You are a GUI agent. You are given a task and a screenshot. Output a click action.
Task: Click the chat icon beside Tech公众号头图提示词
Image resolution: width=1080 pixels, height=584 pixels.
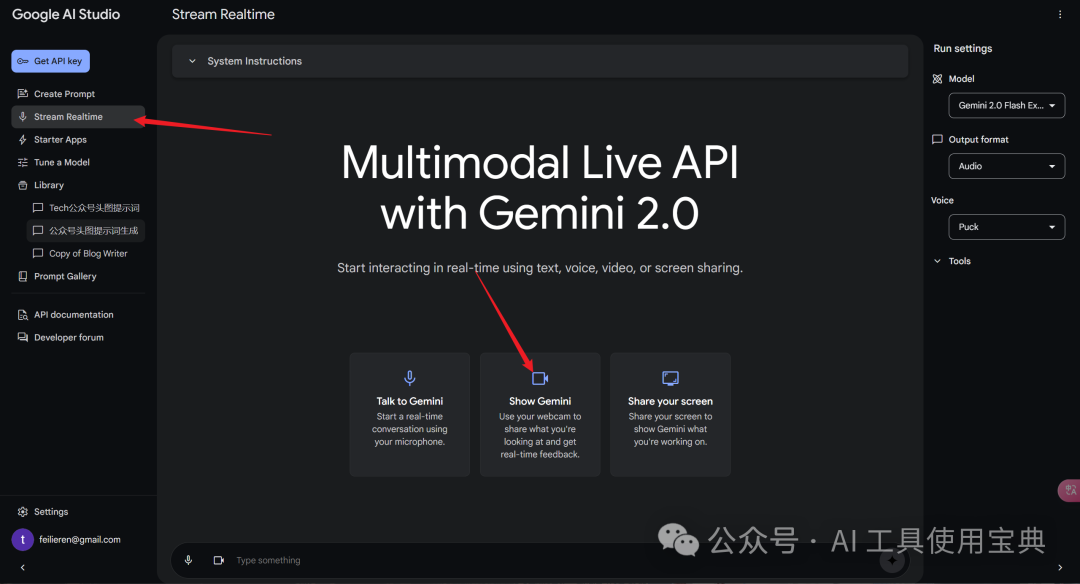[38, 207]
